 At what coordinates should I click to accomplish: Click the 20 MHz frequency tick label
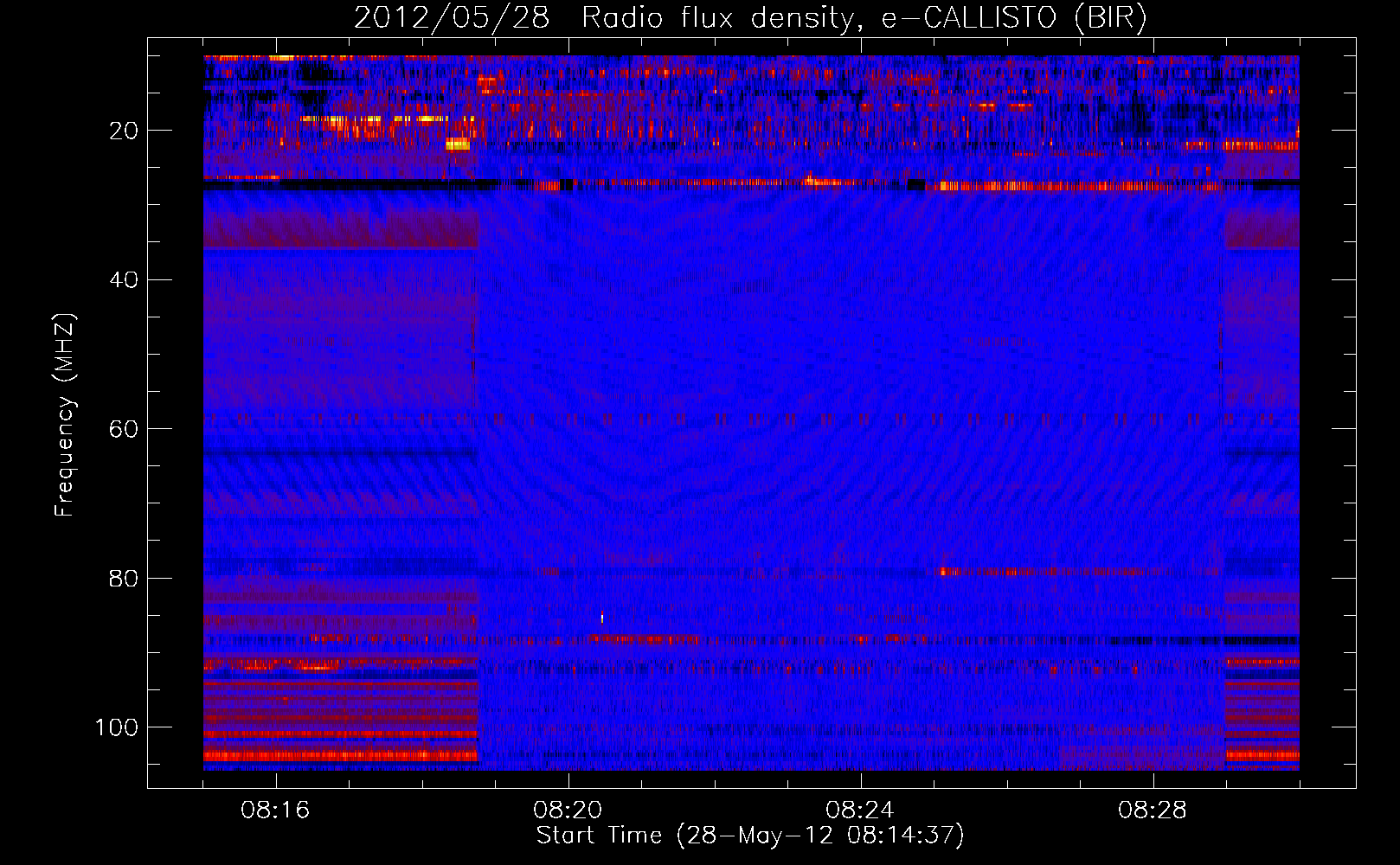124,131
